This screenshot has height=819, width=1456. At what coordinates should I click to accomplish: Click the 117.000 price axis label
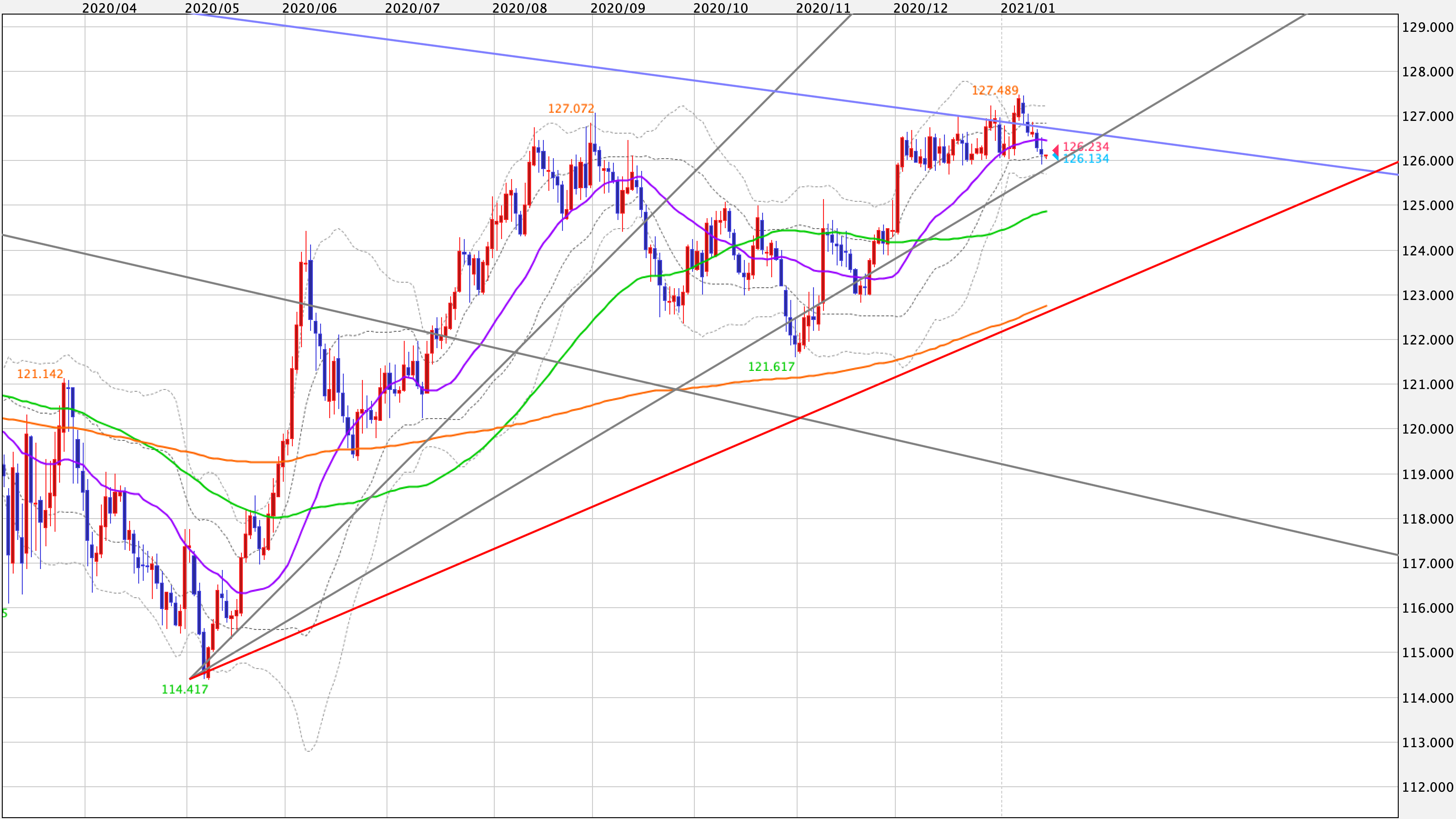point(1428,564)
